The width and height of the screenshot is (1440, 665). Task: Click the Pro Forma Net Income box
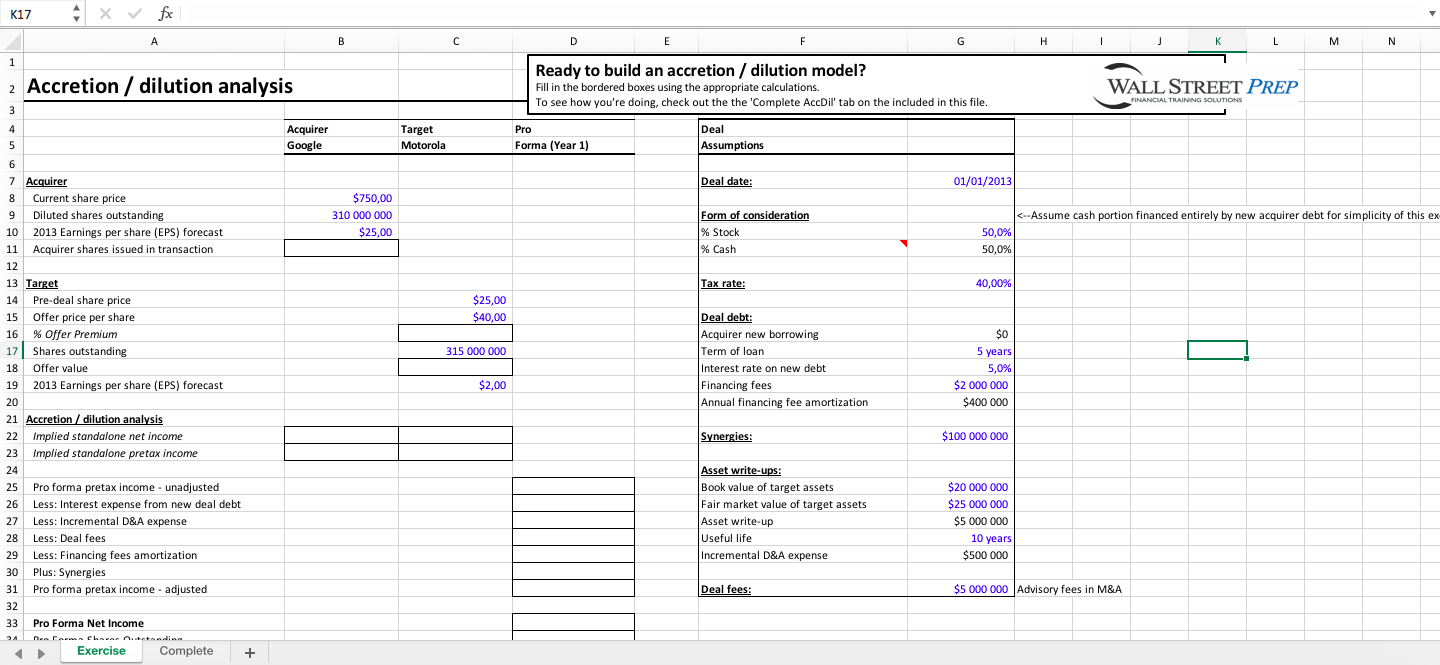(x=573, y=623)
